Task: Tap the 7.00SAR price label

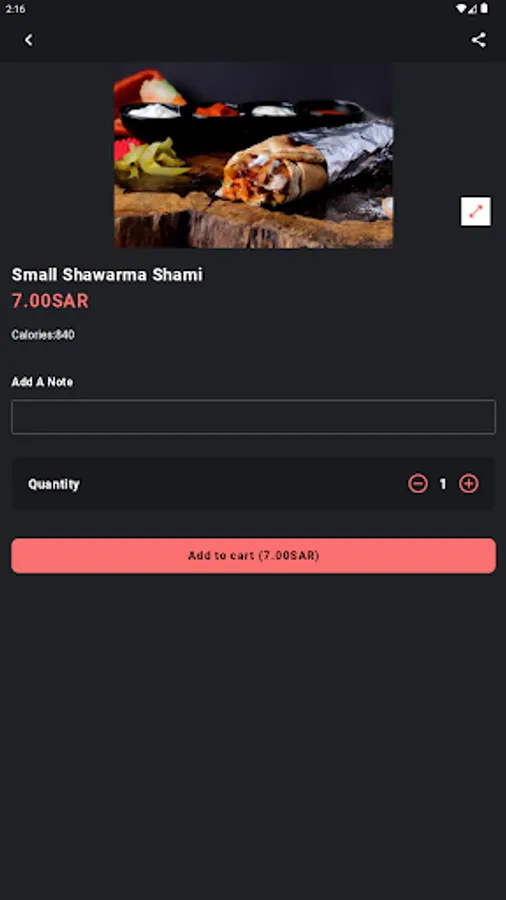Action: tap(50, 301)
